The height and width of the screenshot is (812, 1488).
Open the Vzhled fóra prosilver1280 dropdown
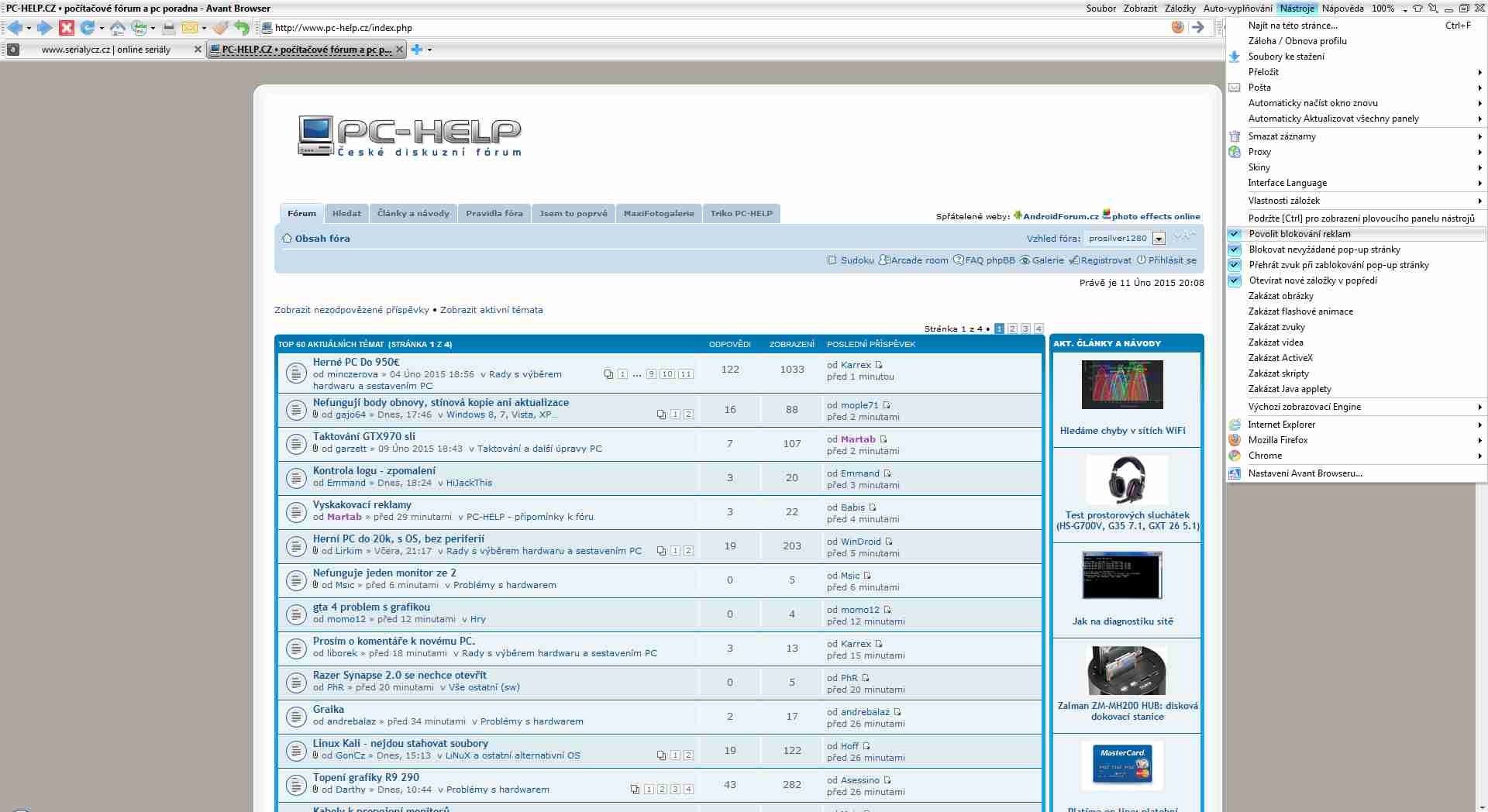coord(1159,239)
